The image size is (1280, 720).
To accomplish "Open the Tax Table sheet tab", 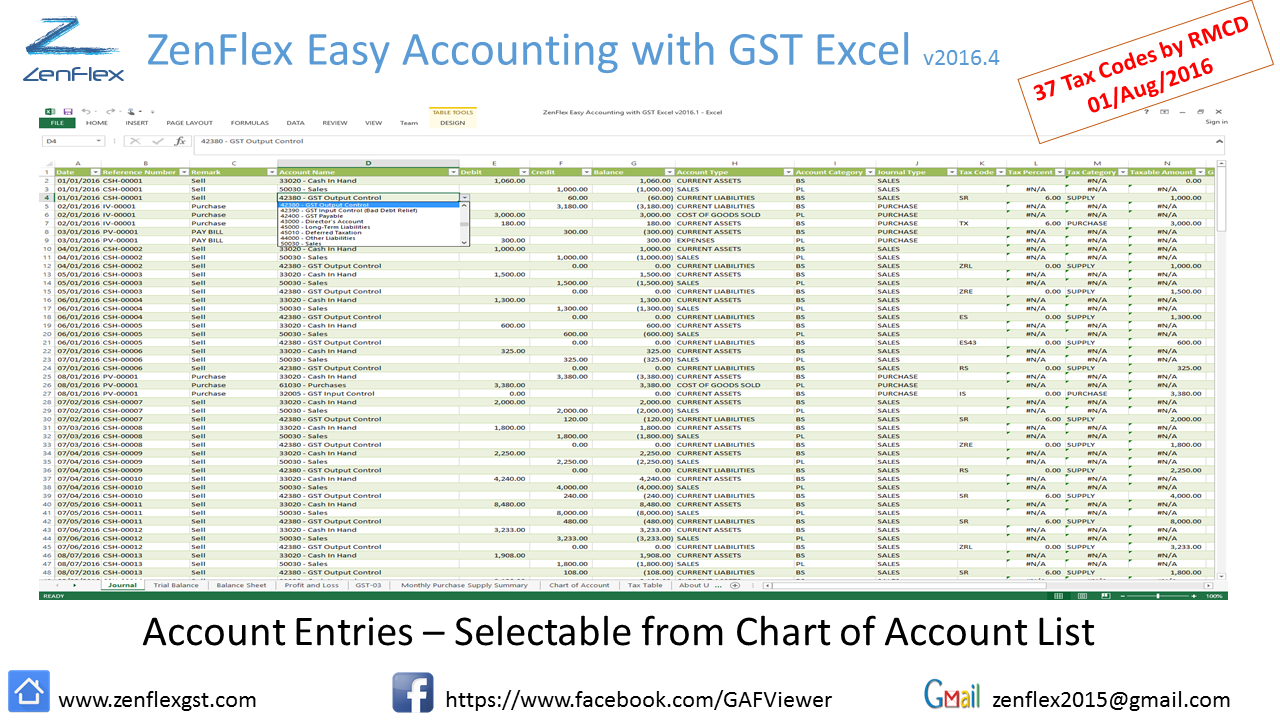I will (x=645, y=585).
